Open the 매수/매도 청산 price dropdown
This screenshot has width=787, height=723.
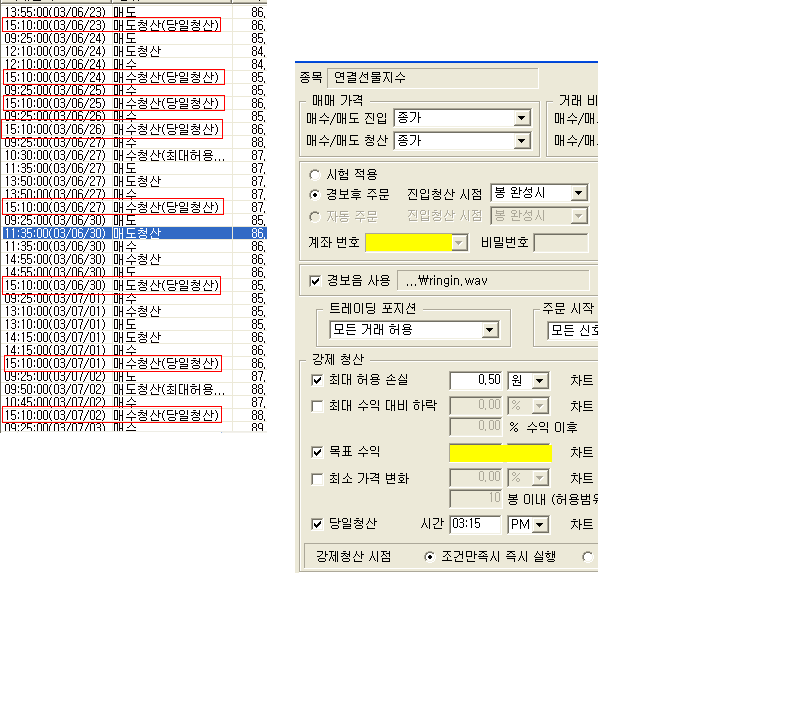pyautogui.click(x=520, y=141)
